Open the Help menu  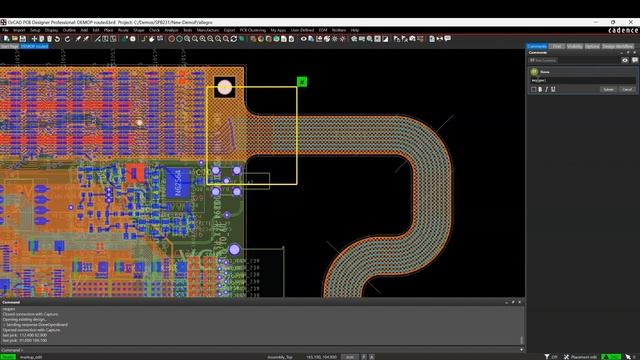[355, 30]
